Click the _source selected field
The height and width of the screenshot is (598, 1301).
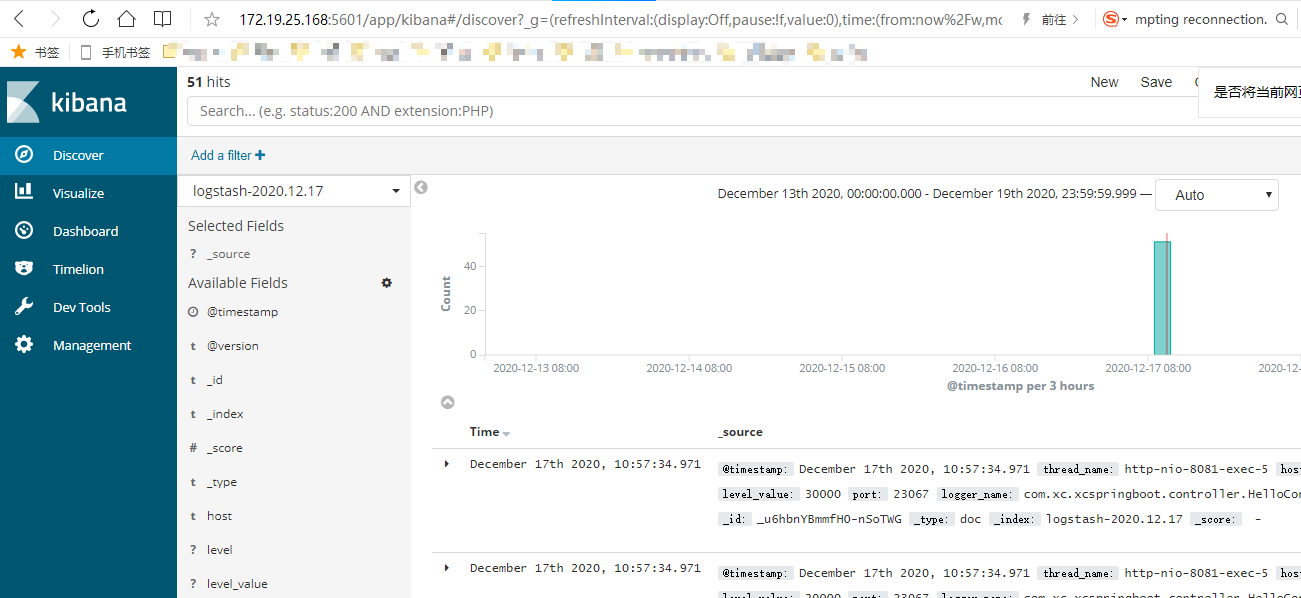(228, 254)
